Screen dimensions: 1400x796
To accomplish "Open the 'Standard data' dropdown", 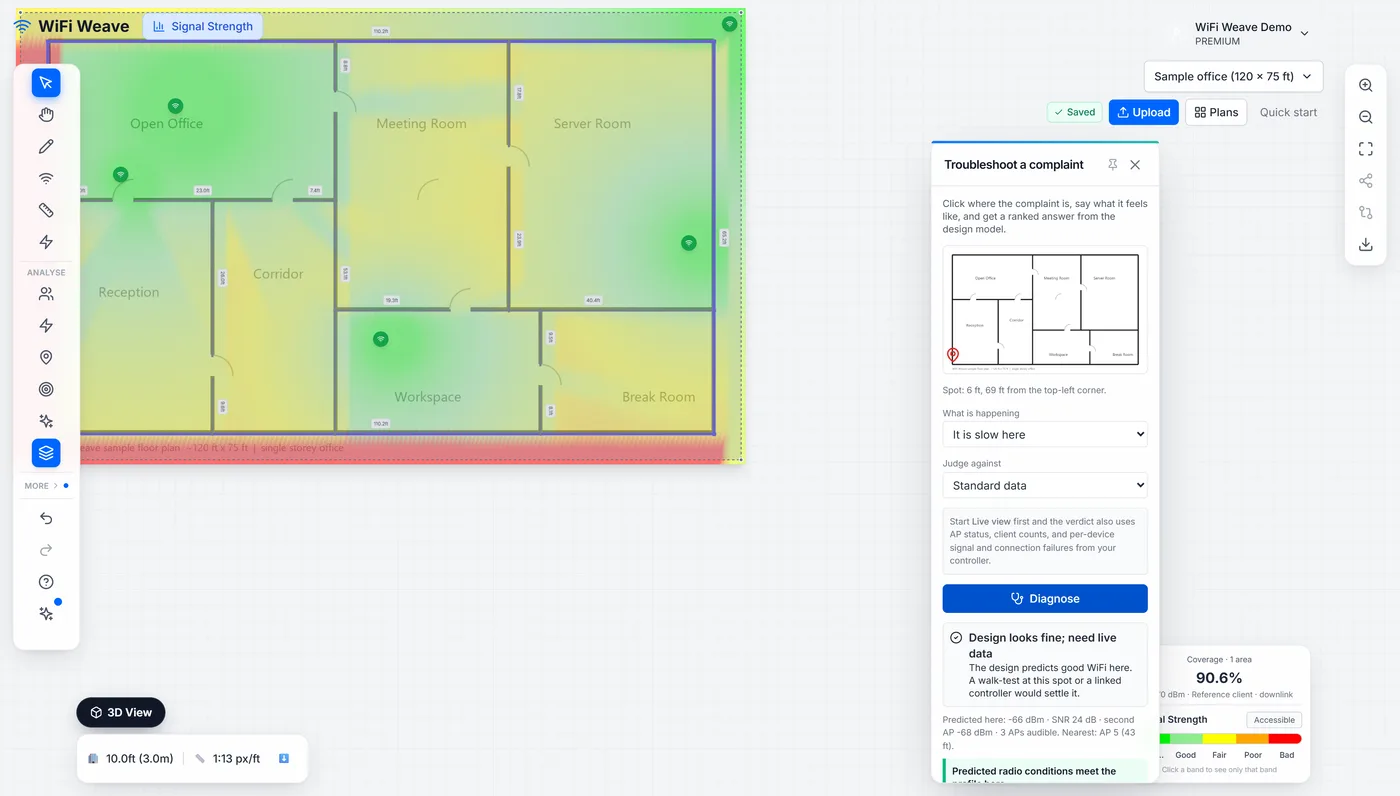I will pyautogui.click(x=1045, y=486).
